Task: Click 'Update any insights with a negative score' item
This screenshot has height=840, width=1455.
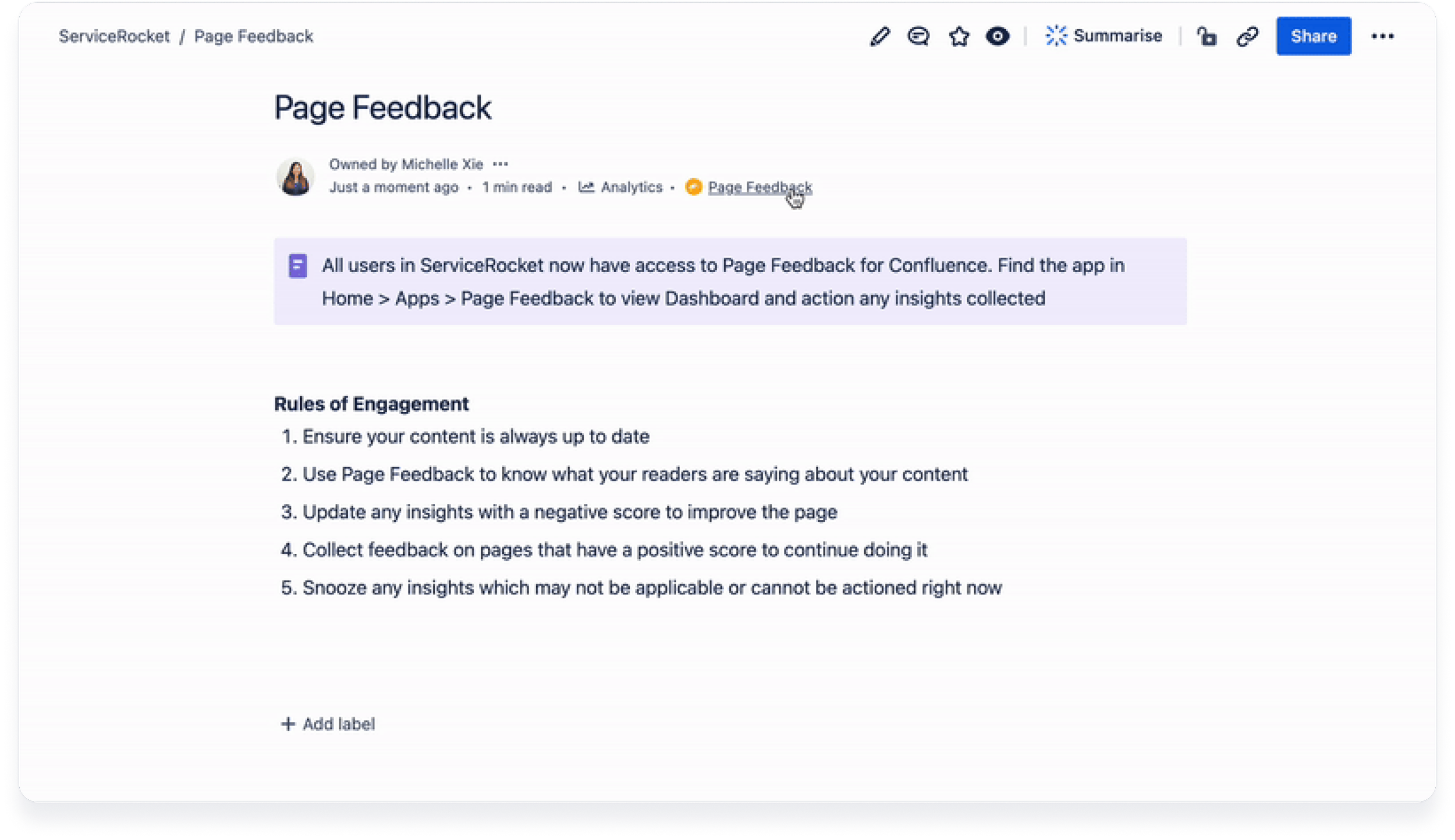Action: [570, 512]
